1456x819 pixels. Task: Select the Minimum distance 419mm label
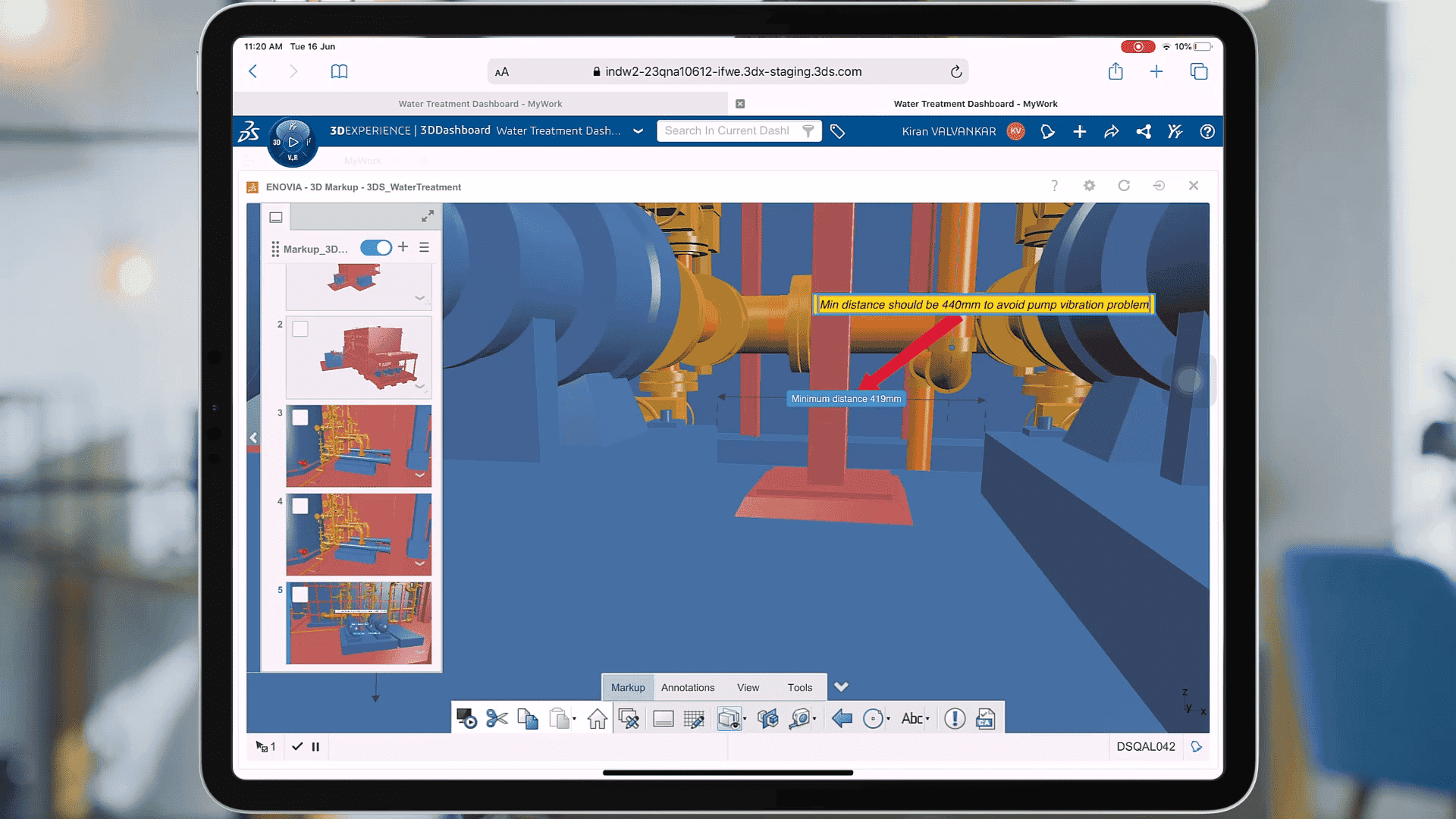coord(846,399)
